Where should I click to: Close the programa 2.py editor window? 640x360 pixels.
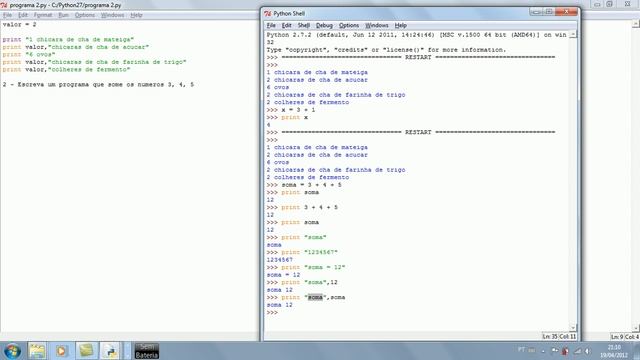click(x=627, y=4)
